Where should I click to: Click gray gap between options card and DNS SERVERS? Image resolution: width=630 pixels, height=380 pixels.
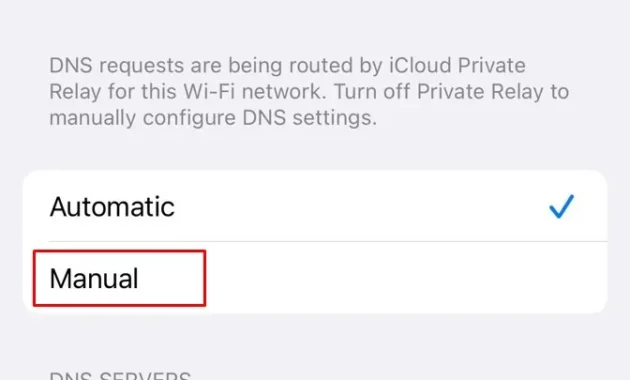point(315,341)
